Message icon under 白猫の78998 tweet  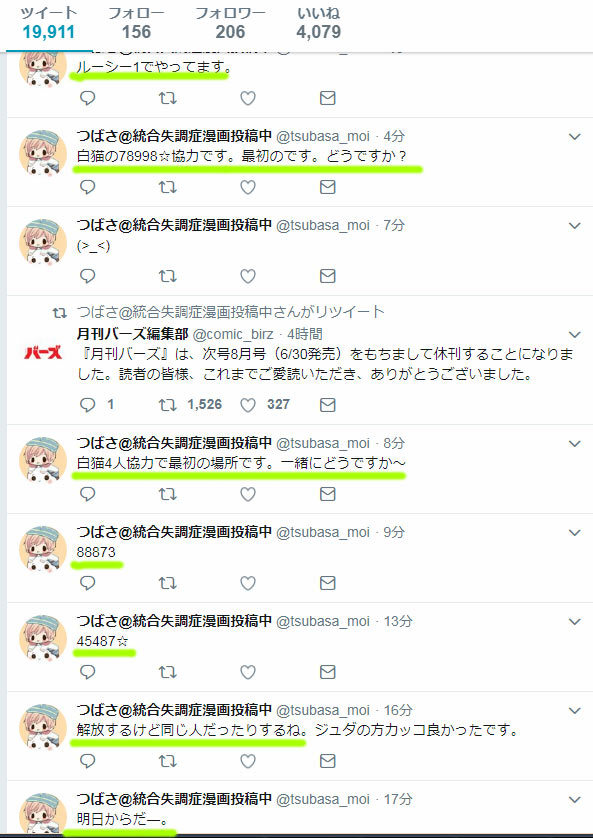tap(327, 187)
